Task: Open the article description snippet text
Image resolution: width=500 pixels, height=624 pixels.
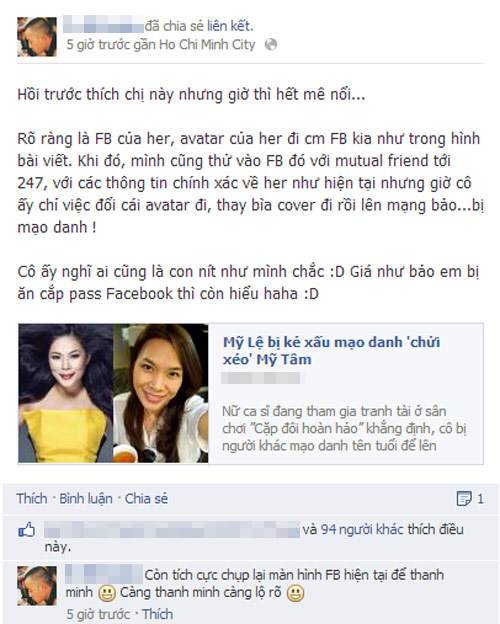Action: [344, 428]
